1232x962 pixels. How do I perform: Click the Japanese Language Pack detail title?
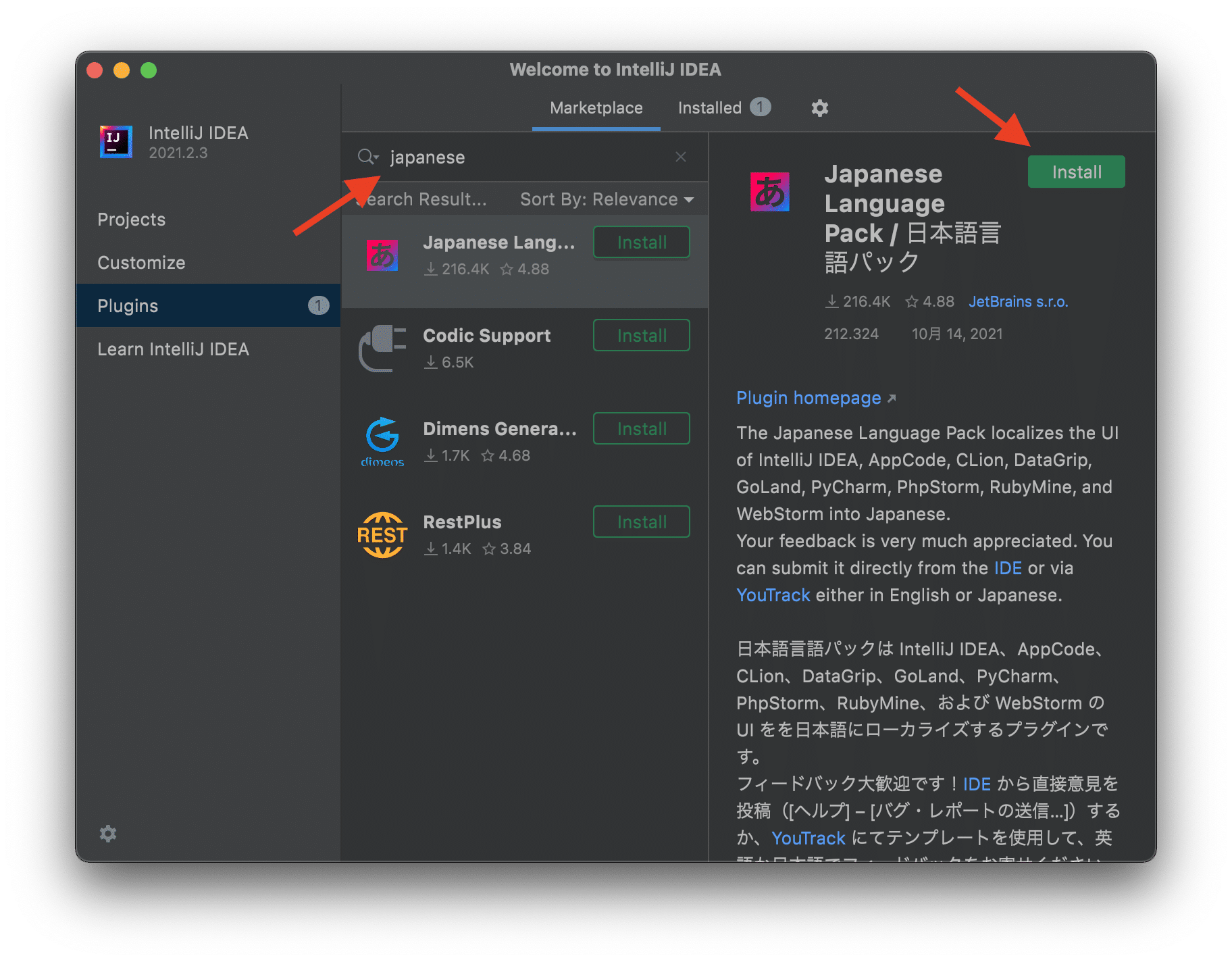(913, 218)
